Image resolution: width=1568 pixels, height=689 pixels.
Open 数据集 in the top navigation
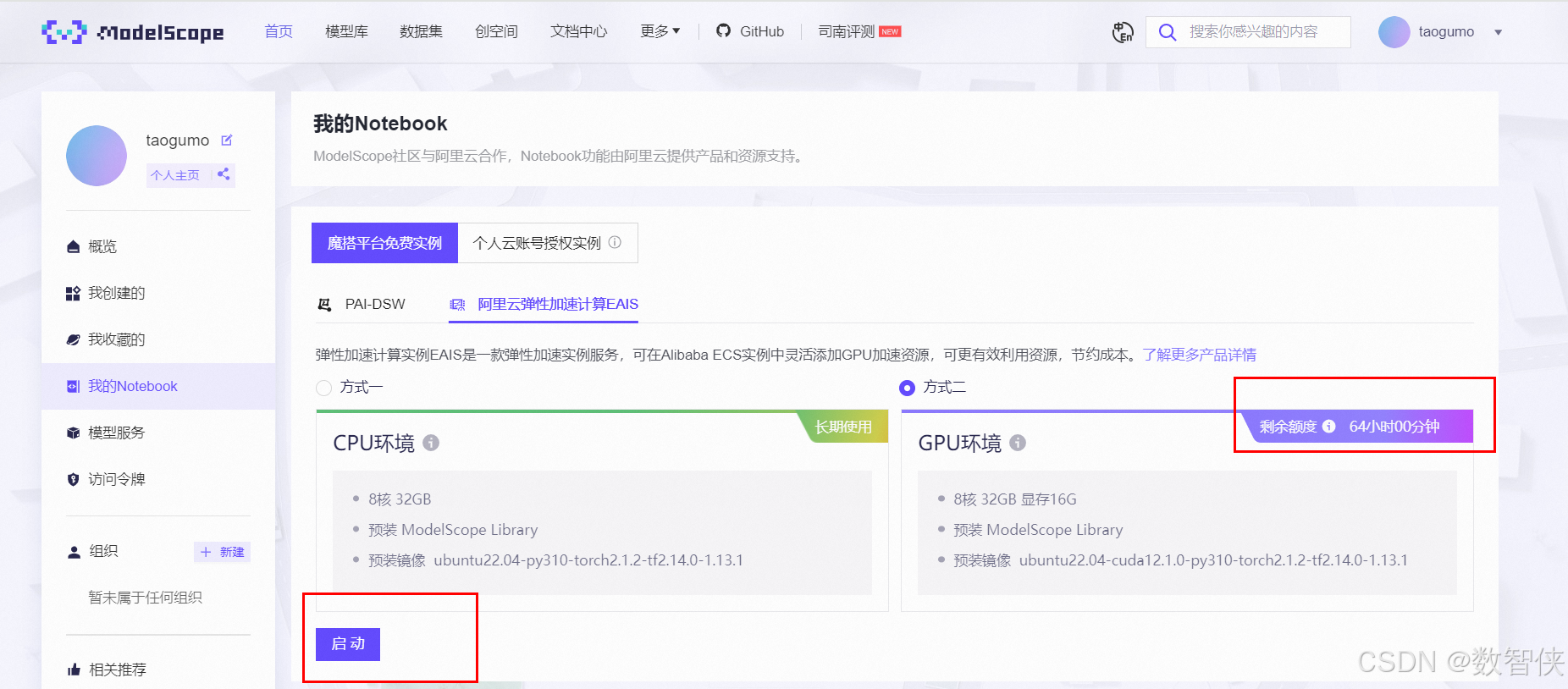pyautogui.click(x=421, y=31)
